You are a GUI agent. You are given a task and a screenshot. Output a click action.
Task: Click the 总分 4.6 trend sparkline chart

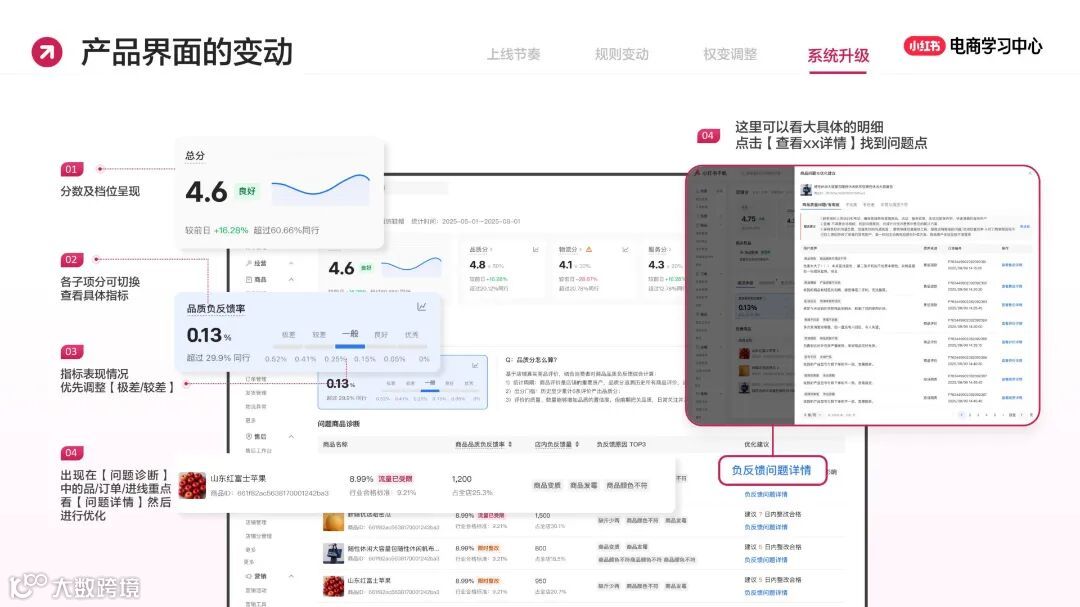pos(320,189)
